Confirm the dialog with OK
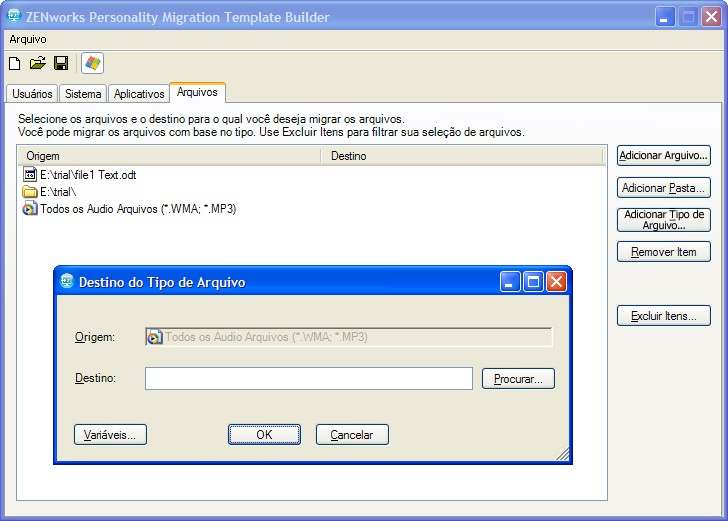The image size is (728, 521). click(x=264, y=435)
